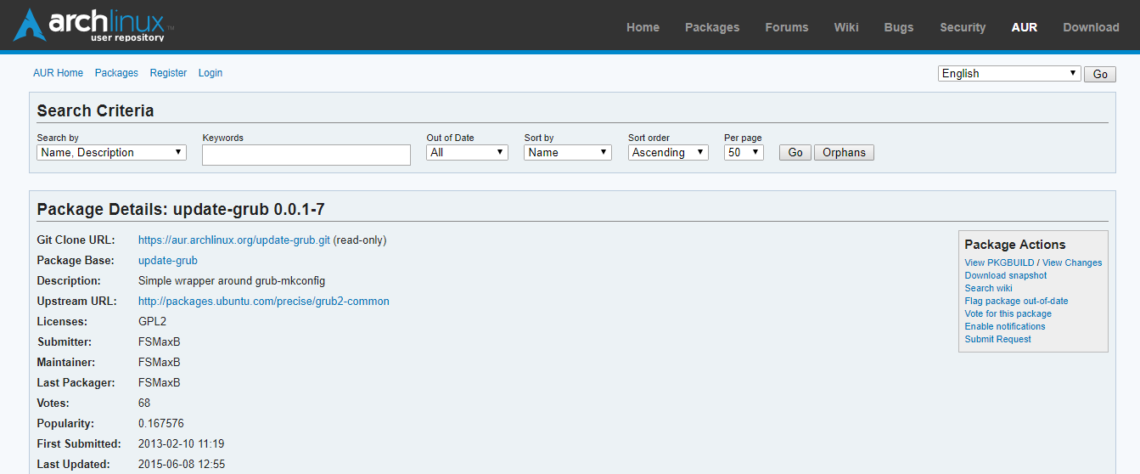The image size is (1140, 474).
Task: Open the Wiki navigation item
Action: point(846,27)
